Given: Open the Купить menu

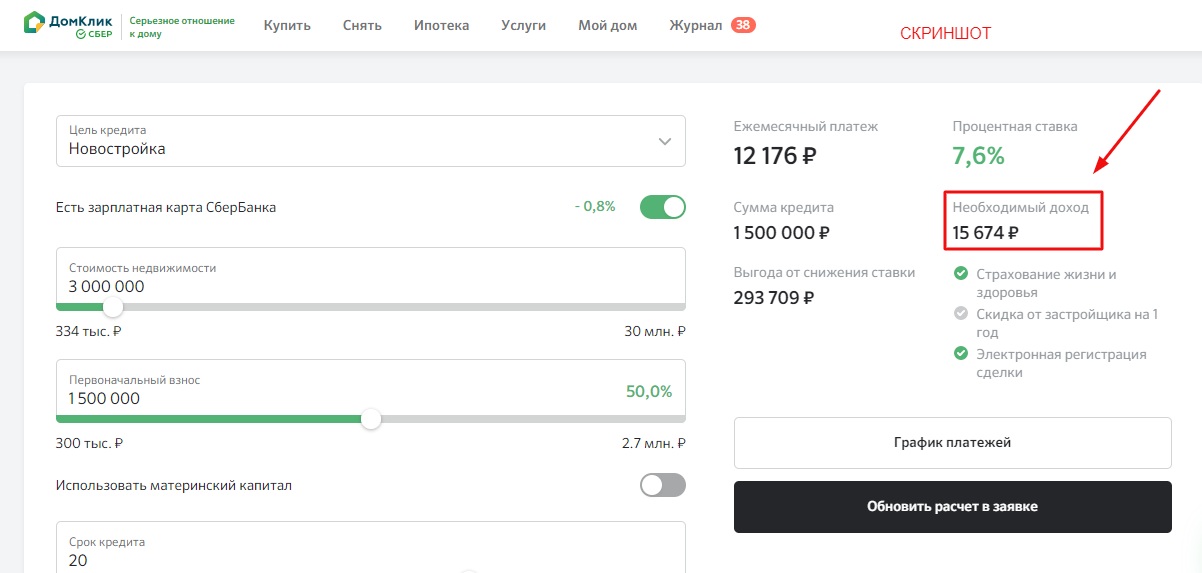Looking at the screenshot, I should (x=287, y=25).
